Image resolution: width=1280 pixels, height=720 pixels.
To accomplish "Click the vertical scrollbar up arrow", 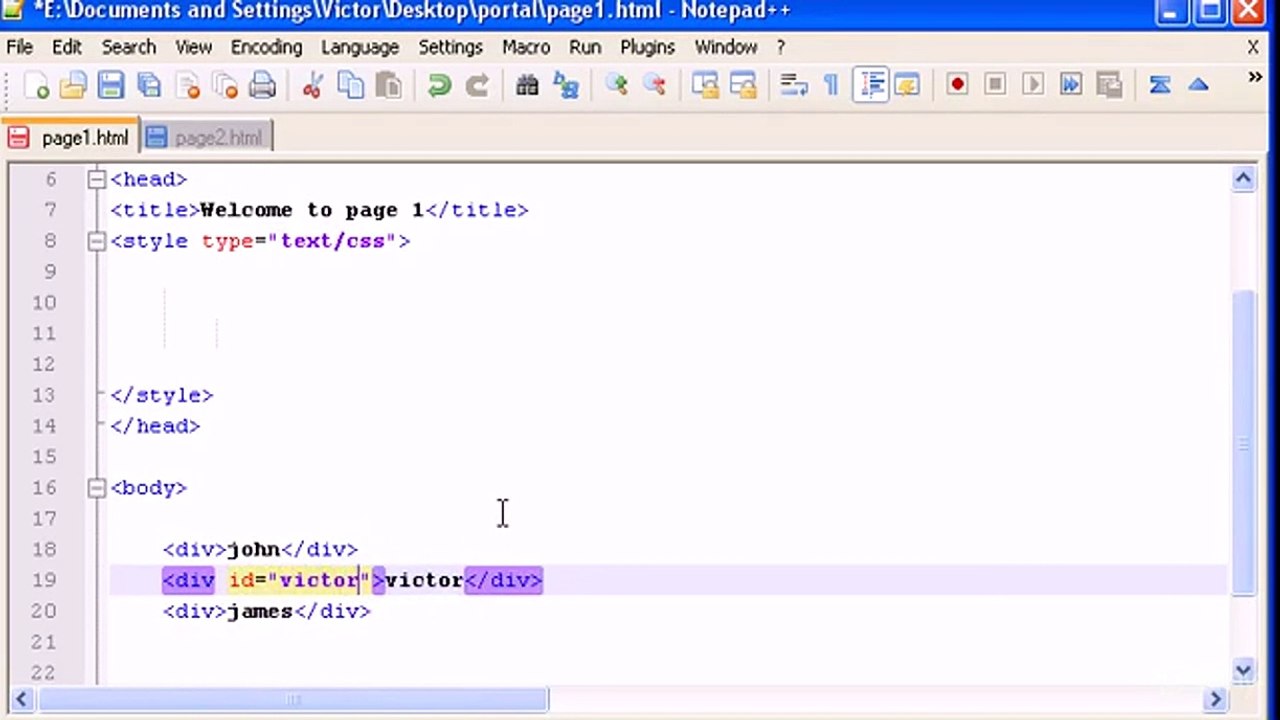I will tap(1243, 179).
